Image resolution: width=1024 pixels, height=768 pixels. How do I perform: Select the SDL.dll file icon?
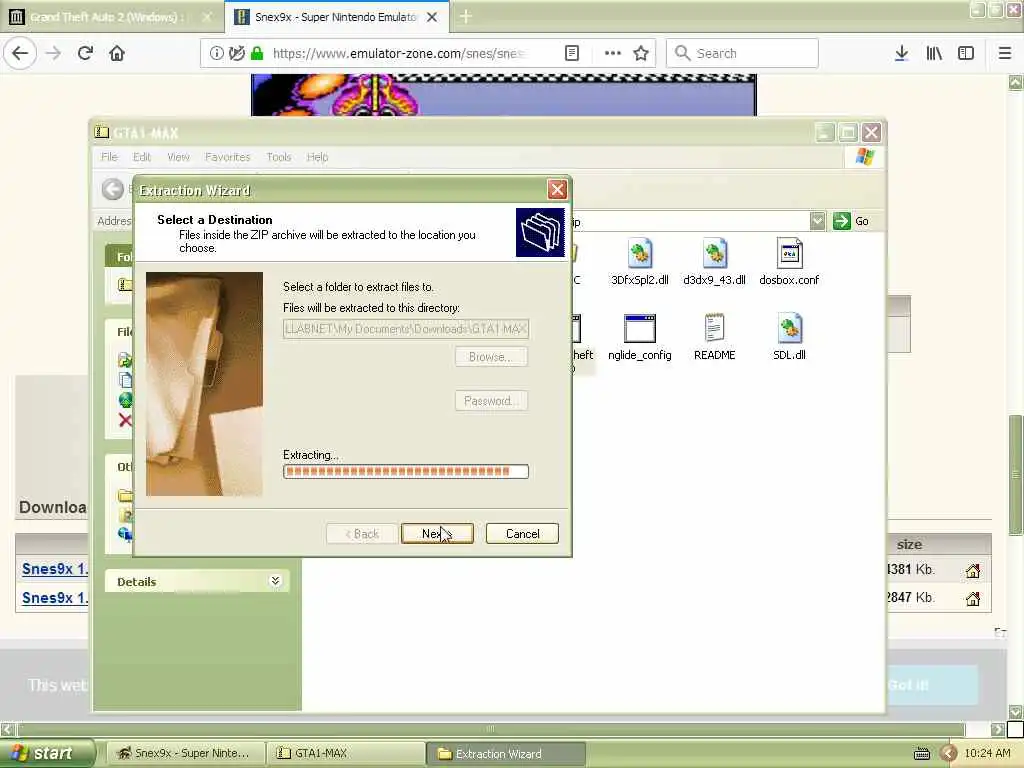(x=790, y=328)
